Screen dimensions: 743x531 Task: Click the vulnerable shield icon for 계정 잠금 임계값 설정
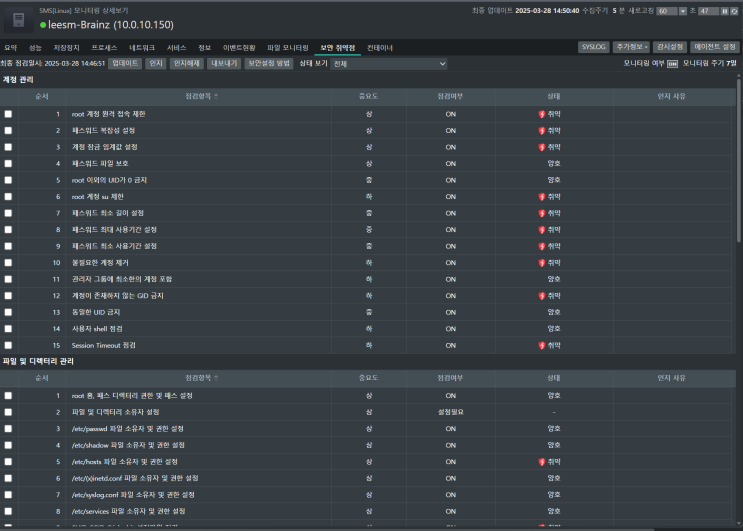pyautogui.click(x=542, y=147)
